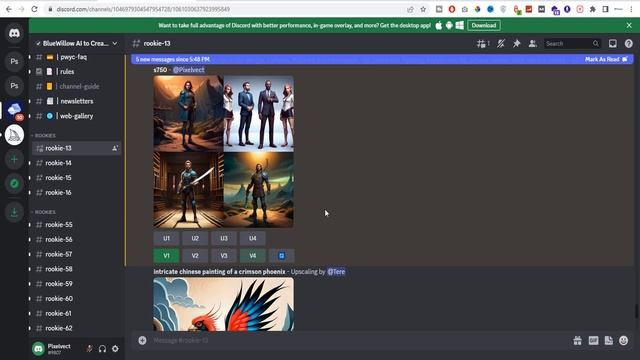Screen dimensions: 640x360
Task: Explore discoverable servers compass icon
Action: pyautogui.click(x=14, y=184)
